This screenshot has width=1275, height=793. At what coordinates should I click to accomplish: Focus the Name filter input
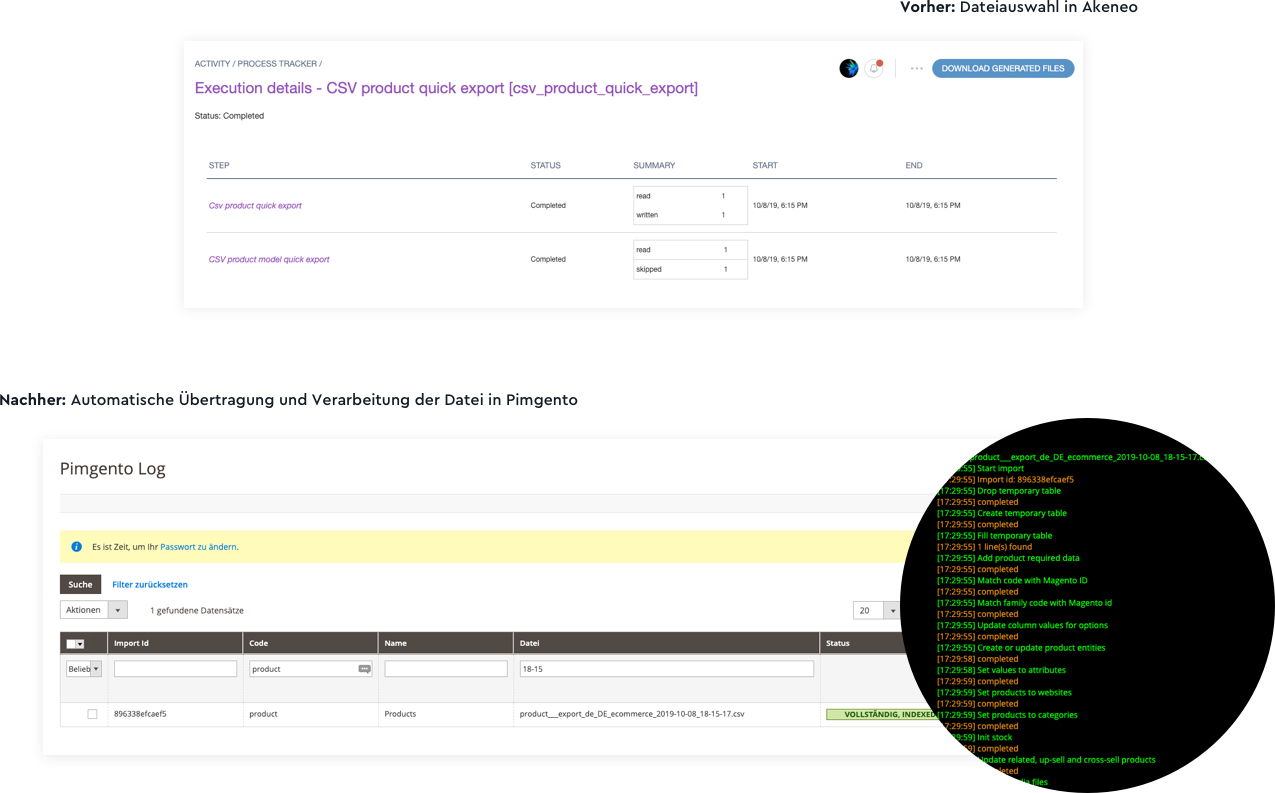[x=446, y=669]
